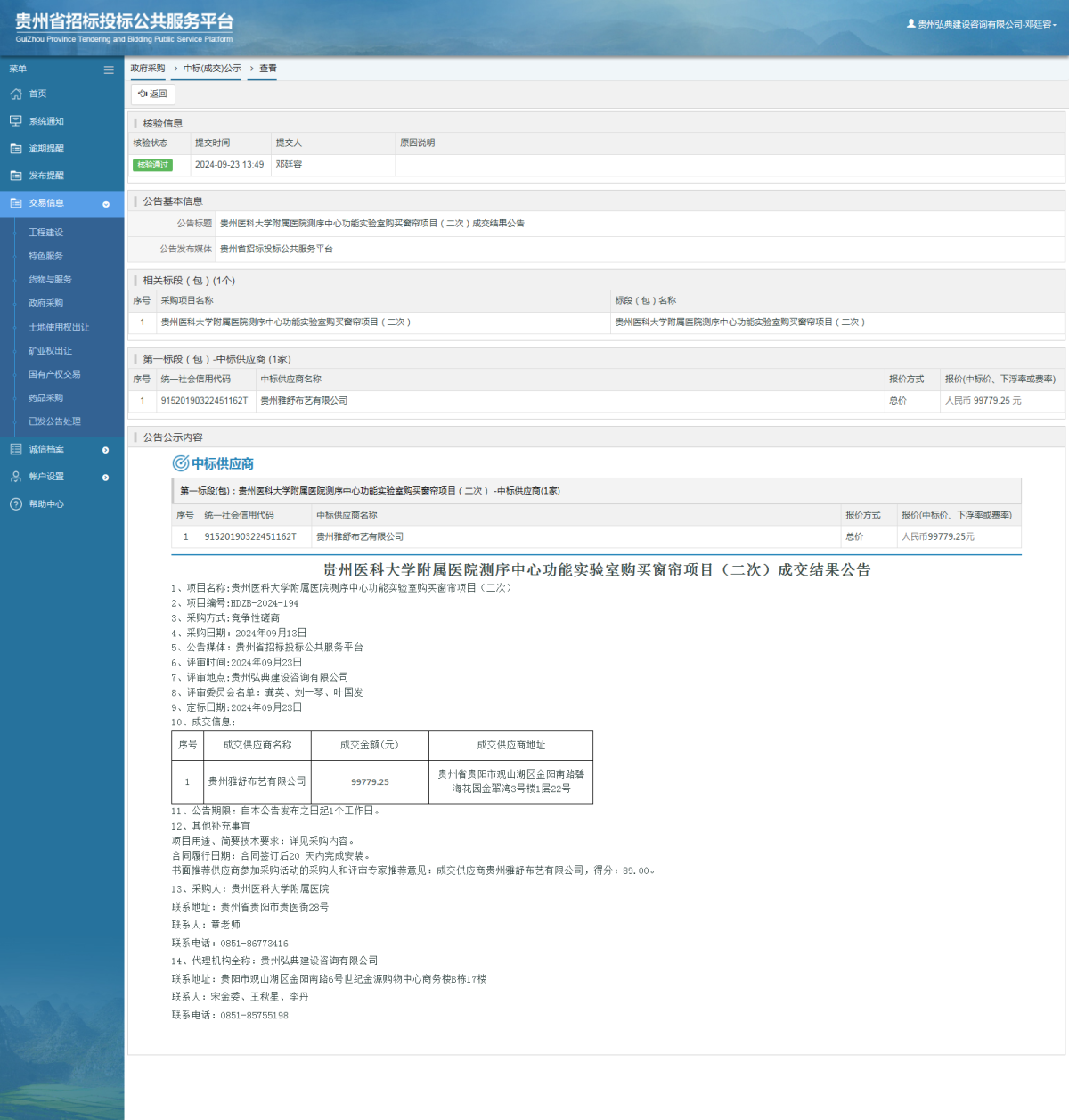Click 中标(成交)公示 breadcrumb link
The width and height of the screenshot is (1069, 1120).
(x=212, y=69)
